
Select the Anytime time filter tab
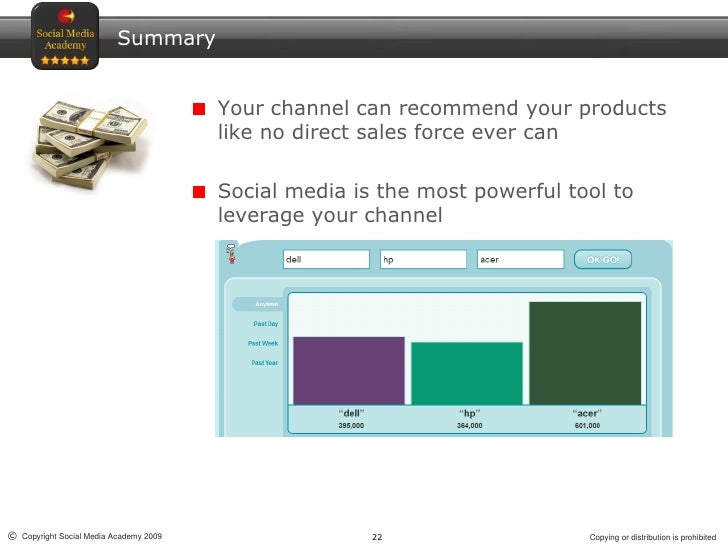258,304
